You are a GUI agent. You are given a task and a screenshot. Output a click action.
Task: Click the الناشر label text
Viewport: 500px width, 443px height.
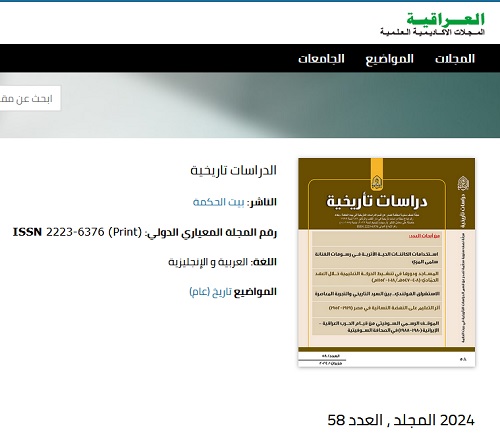click(262, 202)
